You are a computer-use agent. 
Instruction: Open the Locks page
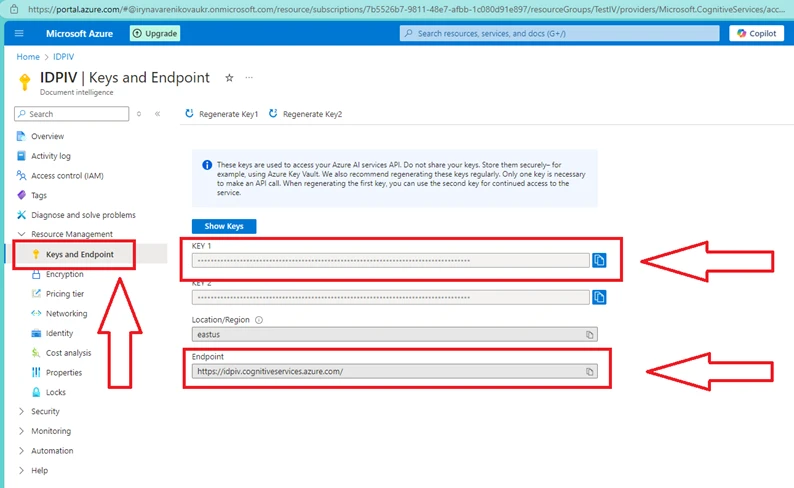56,392
